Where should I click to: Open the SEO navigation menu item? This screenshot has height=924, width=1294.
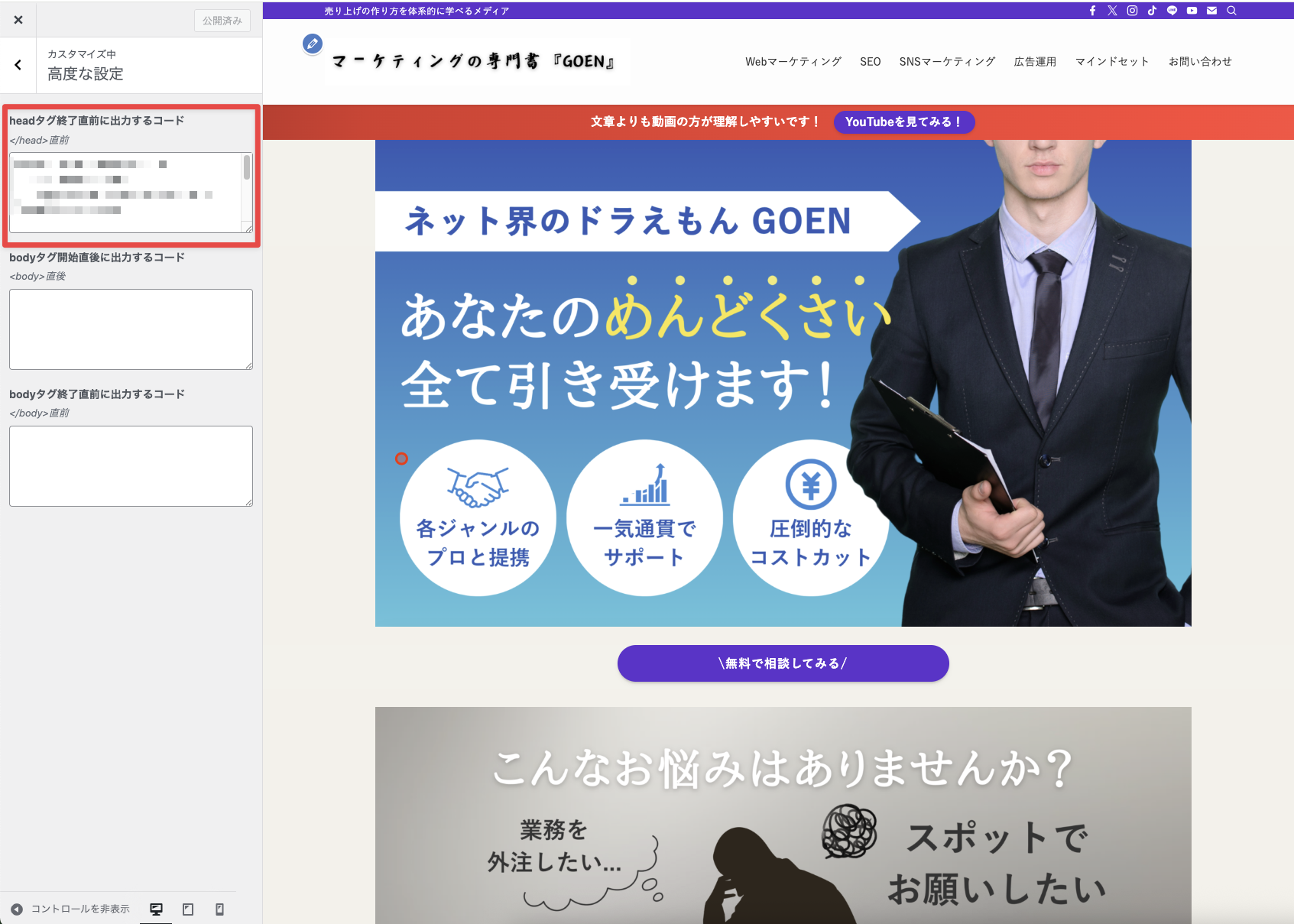(x=870, y=62)
